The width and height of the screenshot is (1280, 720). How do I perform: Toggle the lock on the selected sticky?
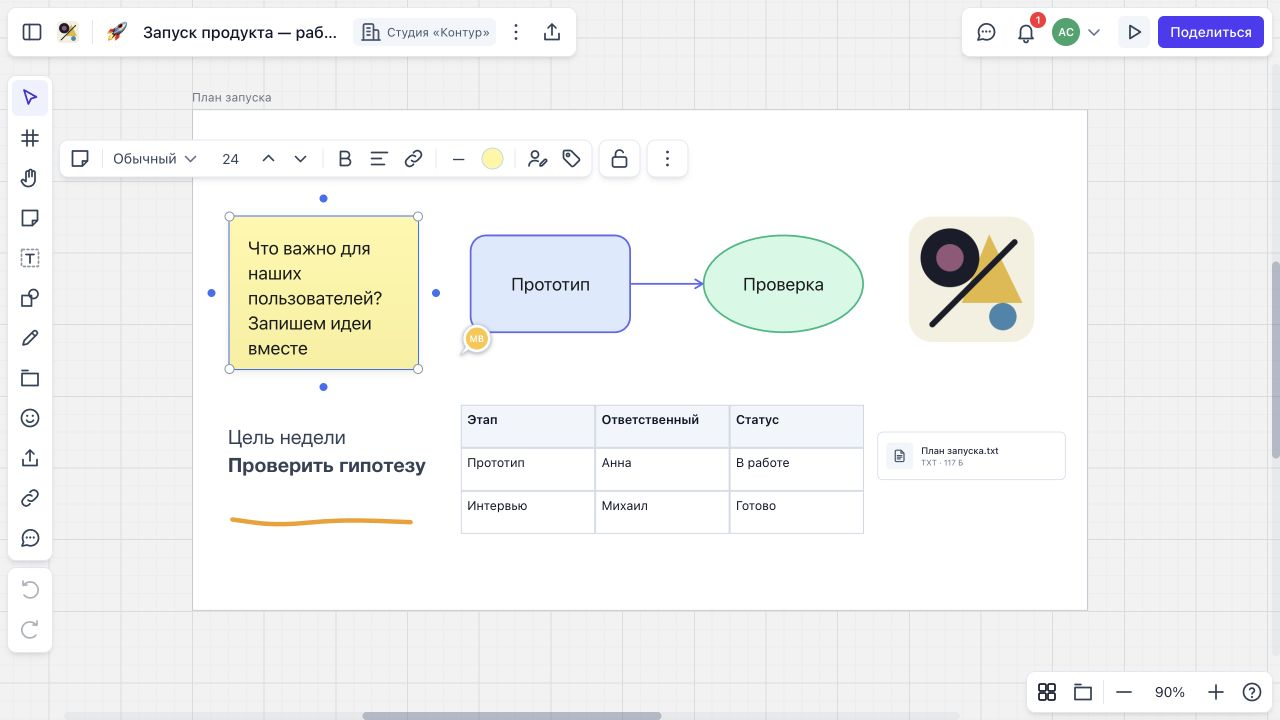click(x=620, y=159)
